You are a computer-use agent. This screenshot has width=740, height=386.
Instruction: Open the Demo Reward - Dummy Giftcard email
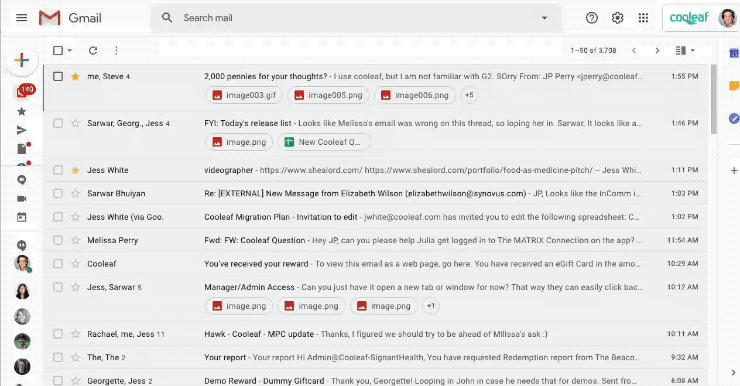pyautogui.click(x=376, y=380)
